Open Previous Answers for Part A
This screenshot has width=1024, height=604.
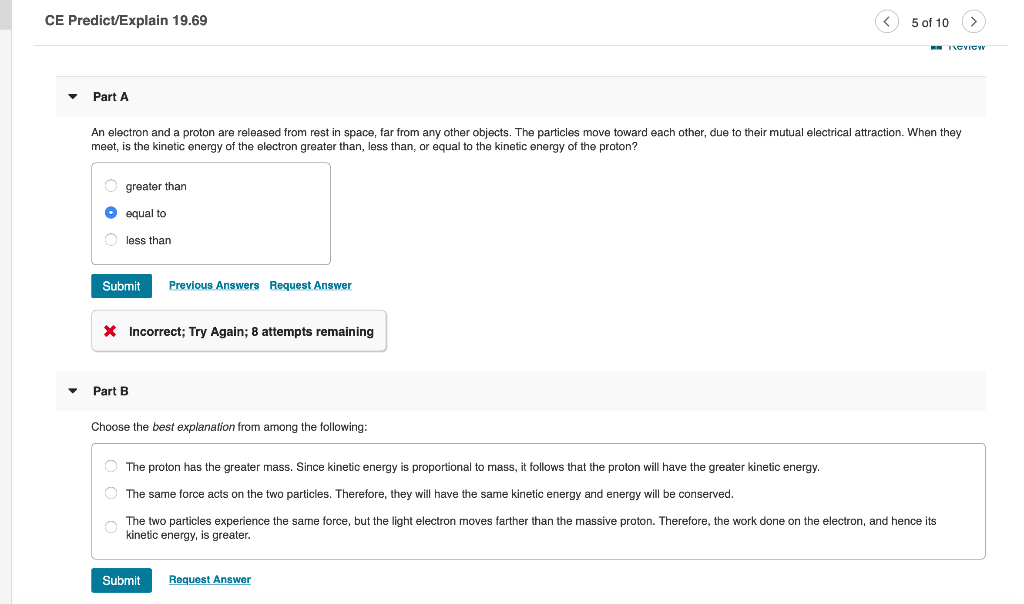pos(214,285)
